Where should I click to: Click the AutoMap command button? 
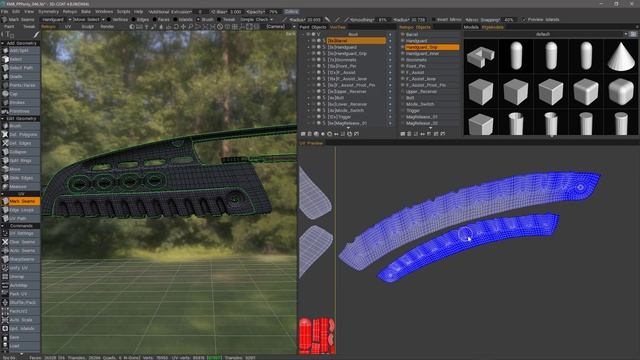[20, 285]
